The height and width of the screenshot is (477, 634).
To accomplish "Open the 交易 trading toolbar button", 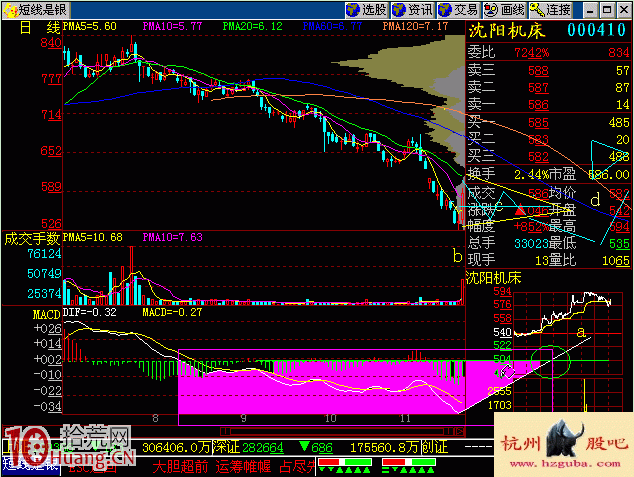I will click(459, 10).
